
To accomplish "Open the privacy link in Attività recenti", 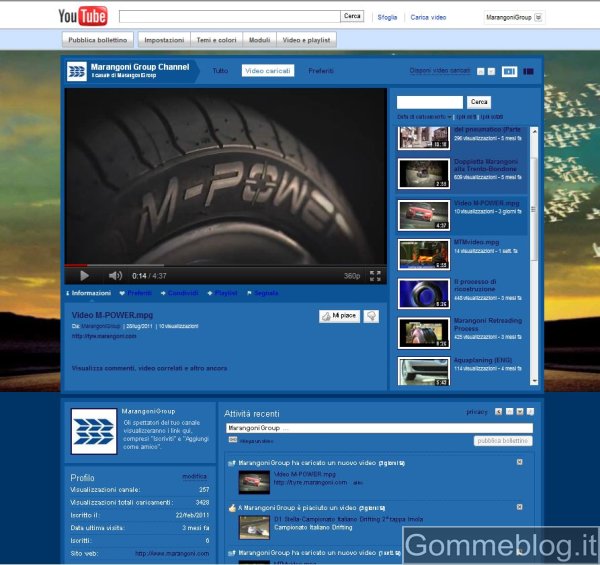I will (x=476, y=412).
